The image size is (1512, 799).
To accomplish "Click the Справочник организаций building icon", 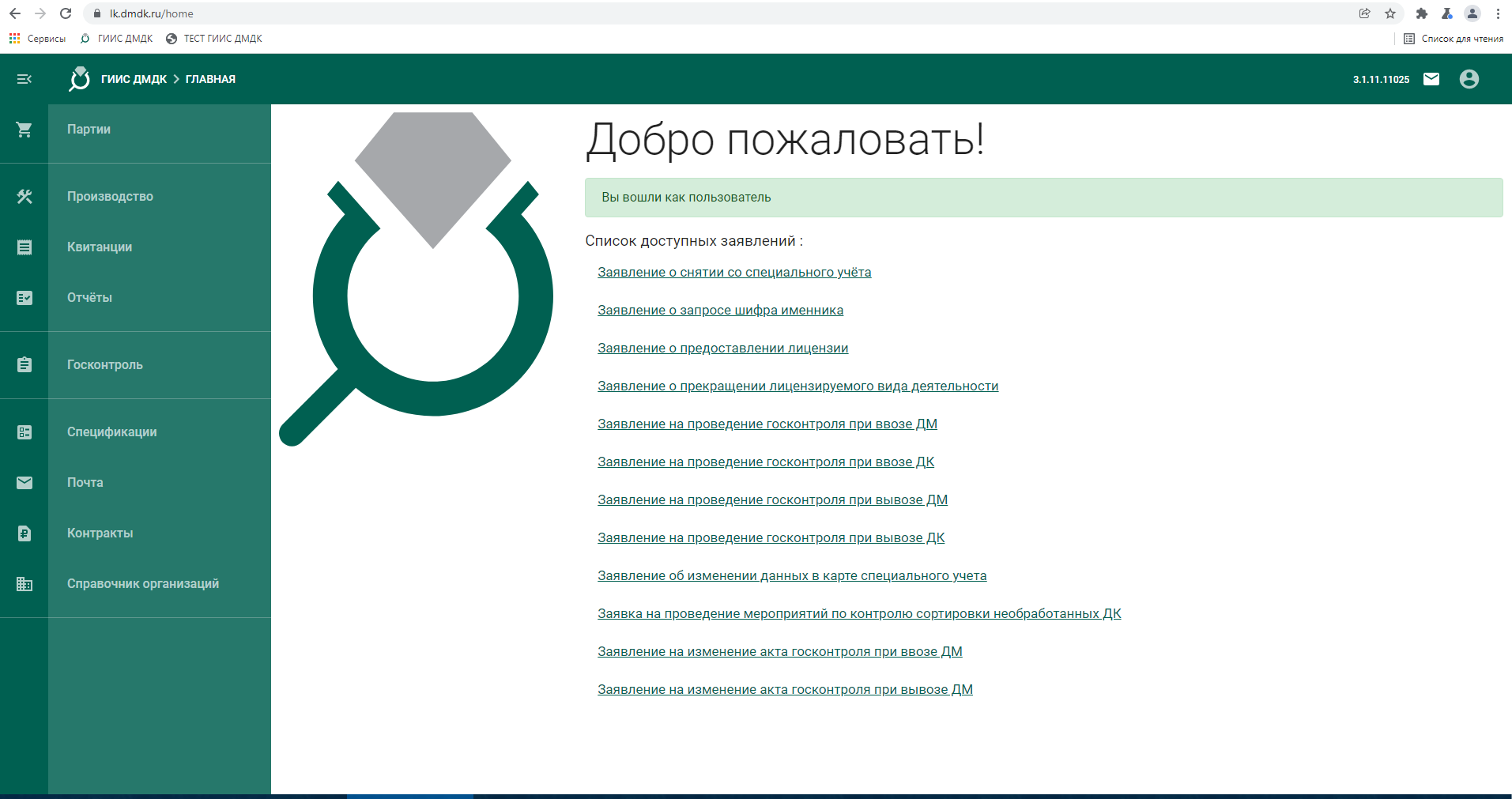I will point(25,584).
